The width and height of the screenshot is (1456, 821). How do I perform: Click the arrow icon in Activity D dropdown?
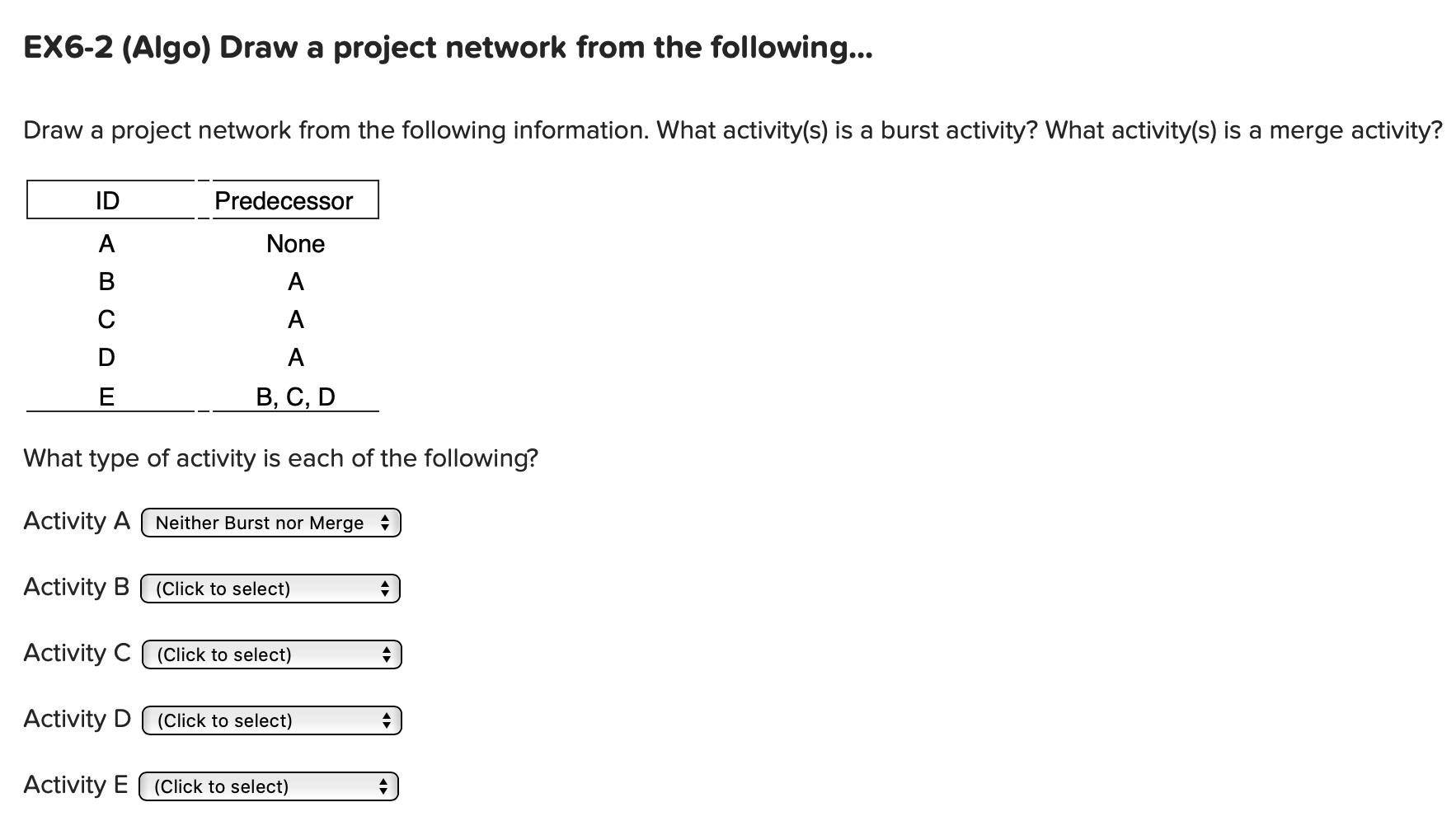tap(386, 720)
